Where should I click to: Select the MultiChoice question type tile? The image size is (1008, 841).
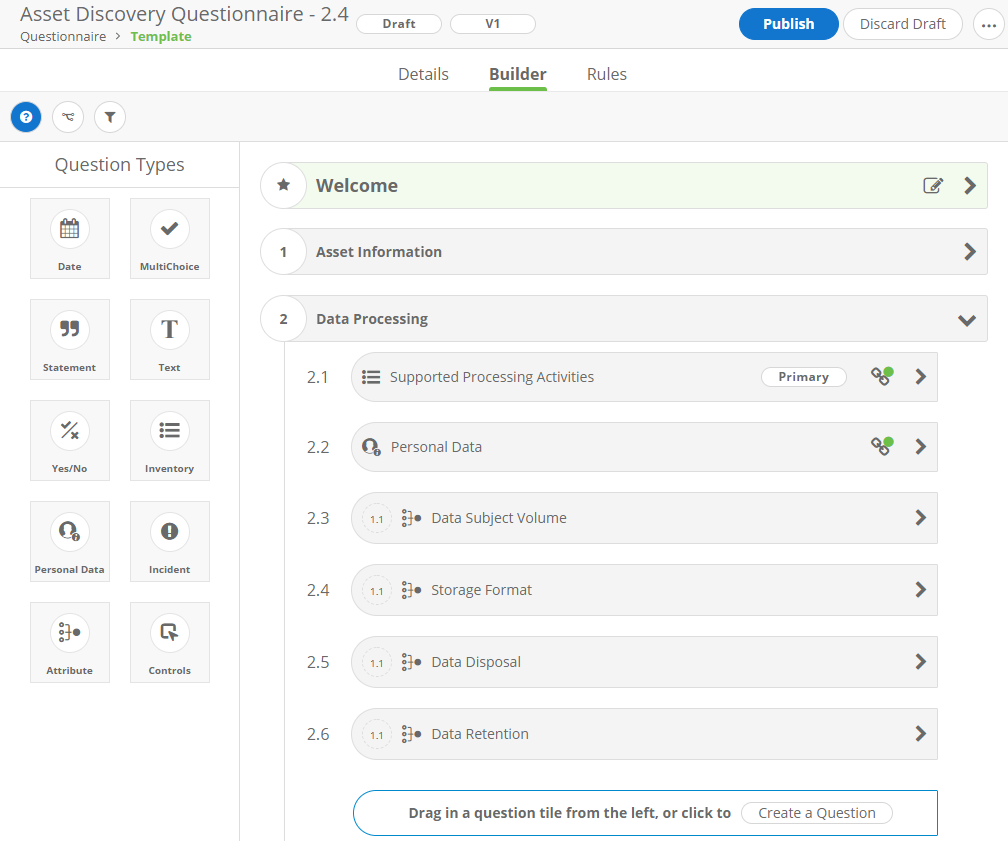pos(169,238)
